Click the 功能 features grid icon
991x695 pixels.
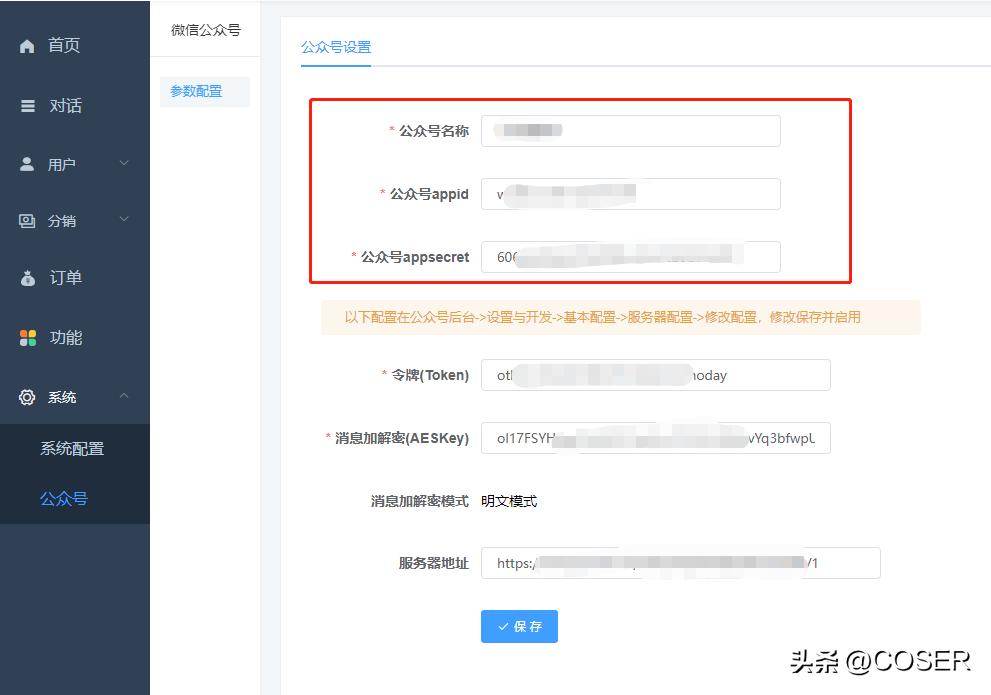[x=27, y=337]
